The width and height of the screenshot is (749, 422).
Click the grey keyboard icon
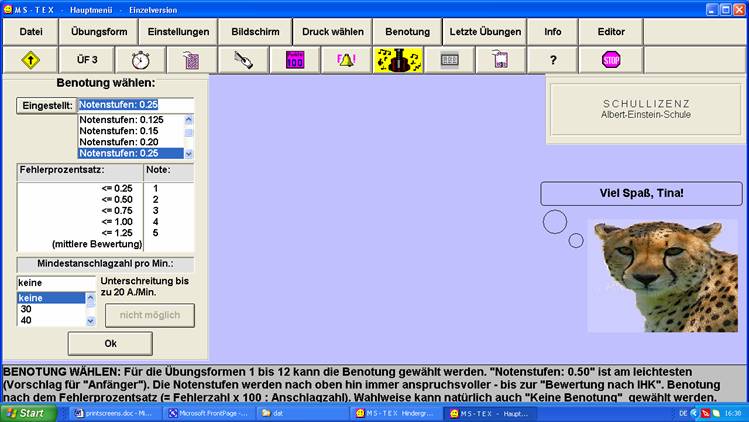coord(449,60)
